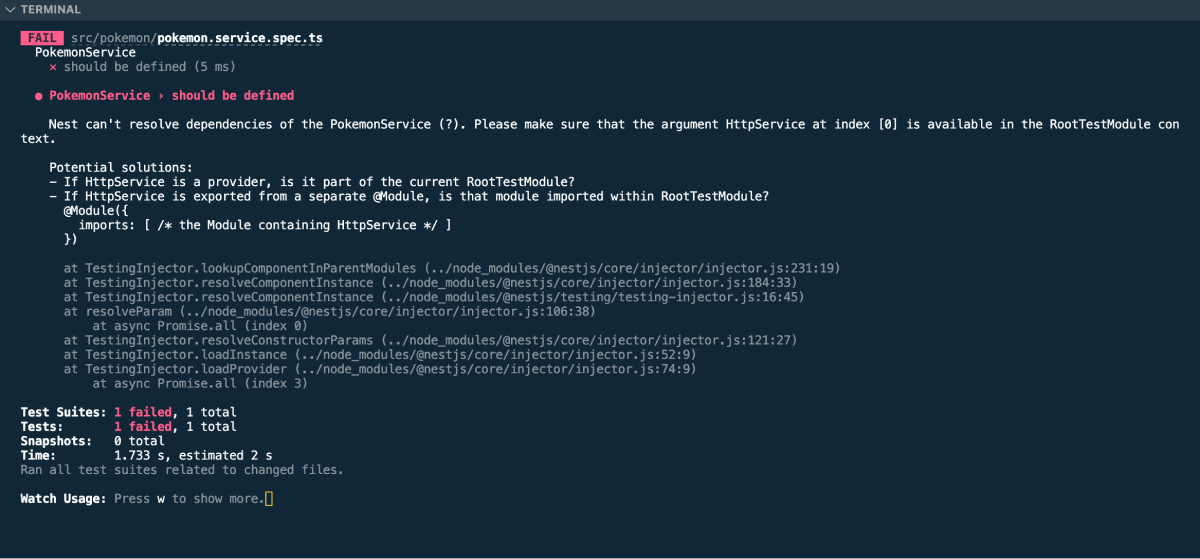Click the terminal cursor after 'show more.'
1200x559 pixels.
[x=268, y=498]
